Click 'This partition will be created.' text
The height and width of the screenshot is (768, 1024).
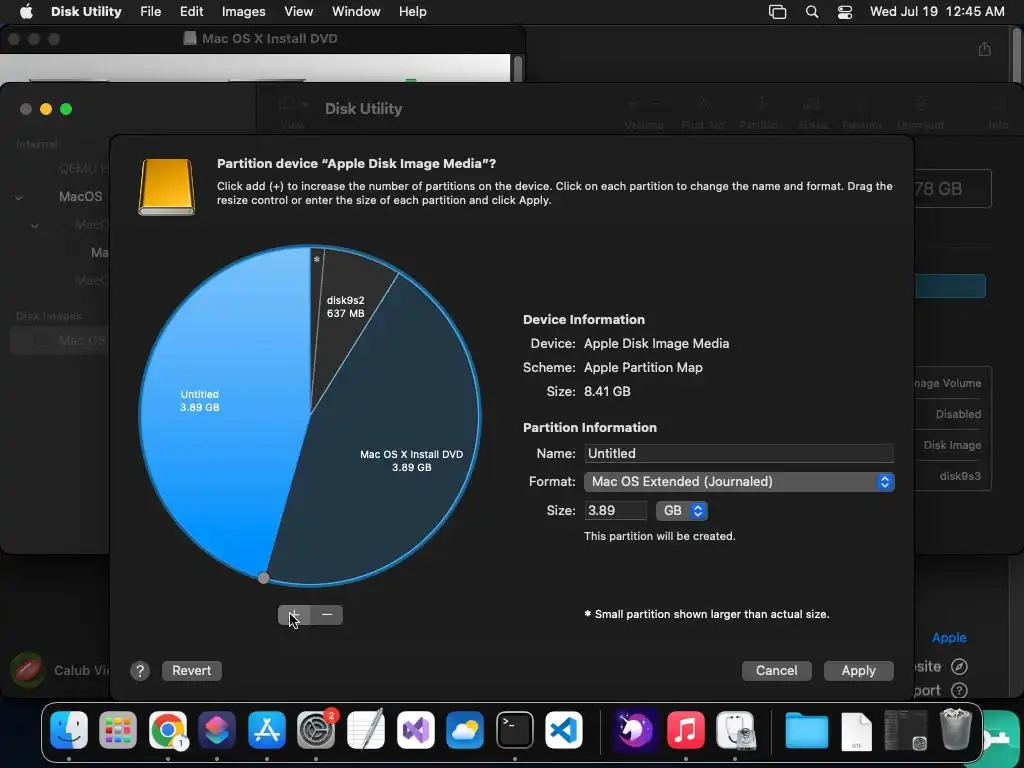click(x=660, y=536)
